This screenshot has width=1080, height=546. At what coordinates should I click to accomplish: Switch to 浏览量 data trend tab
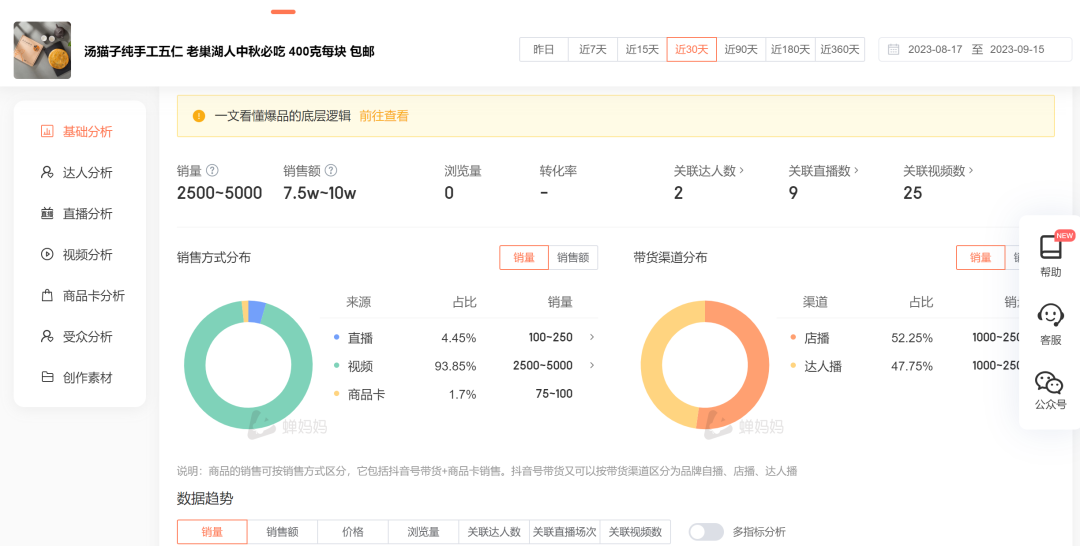(x=423, y=532)
